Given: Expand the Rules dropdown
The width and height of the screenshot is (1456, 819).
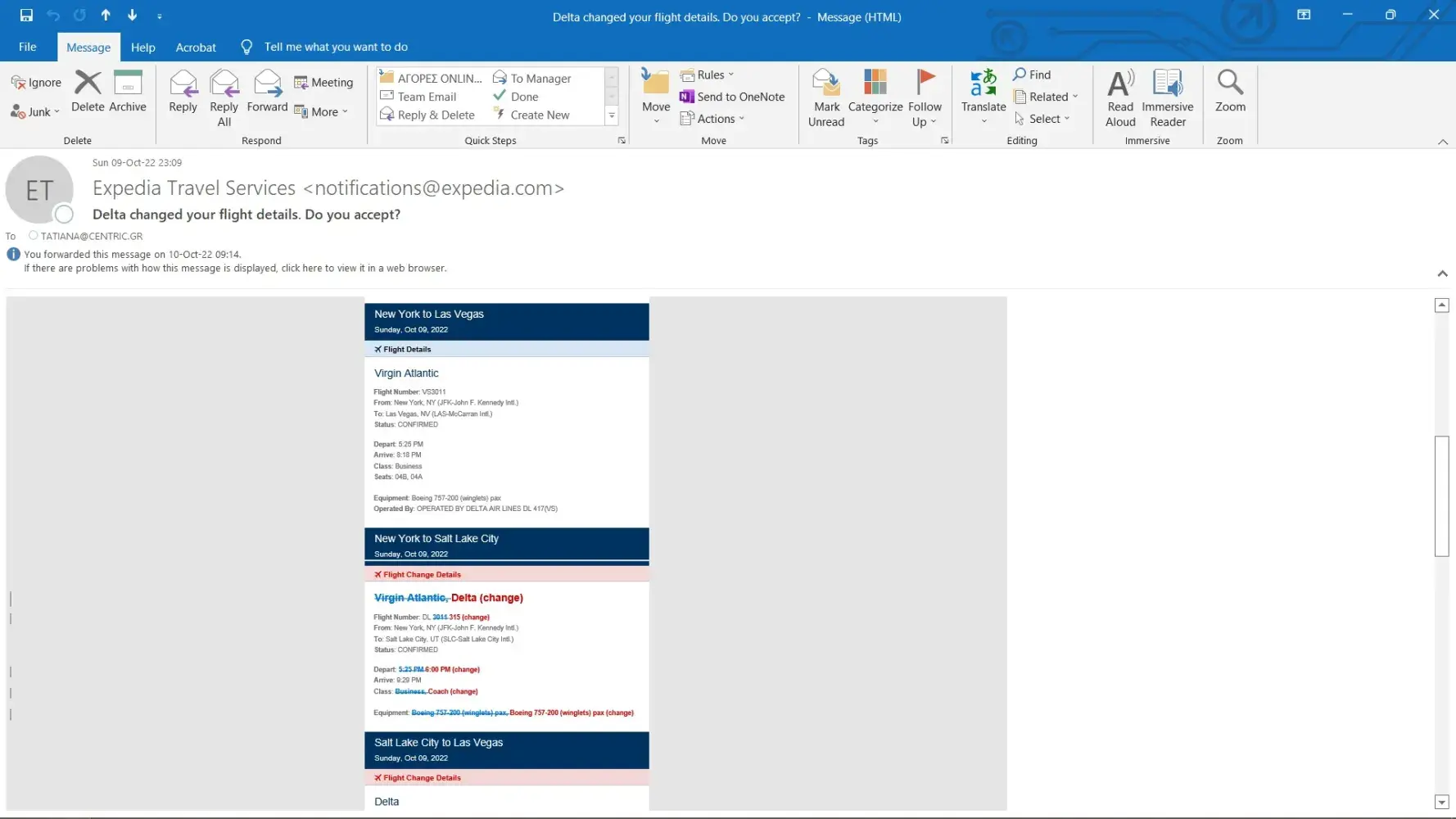Looking at the screenshot, I should (709, 75).
